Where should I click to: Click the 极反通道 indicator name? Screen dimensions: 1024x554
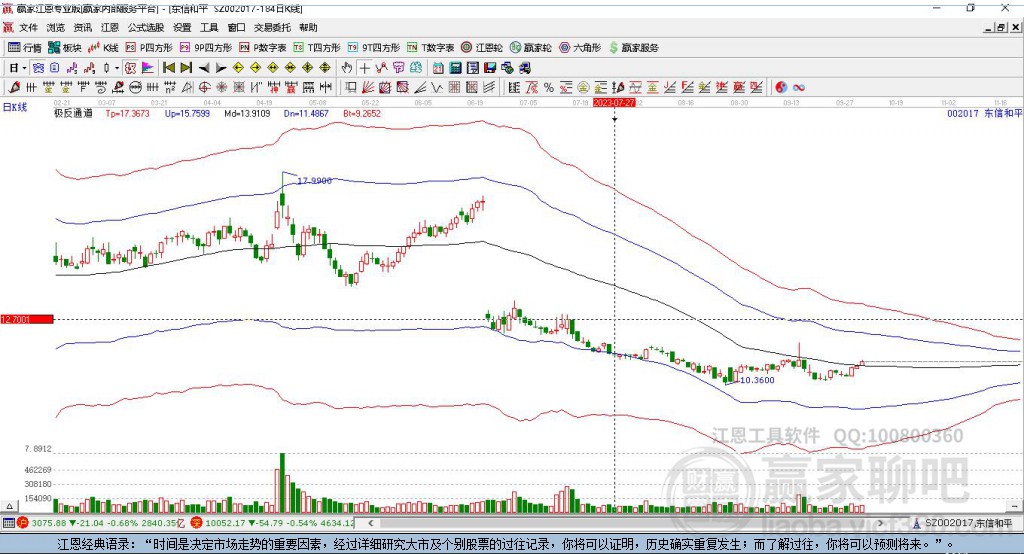pyautogui.click(x=73, y=113)
